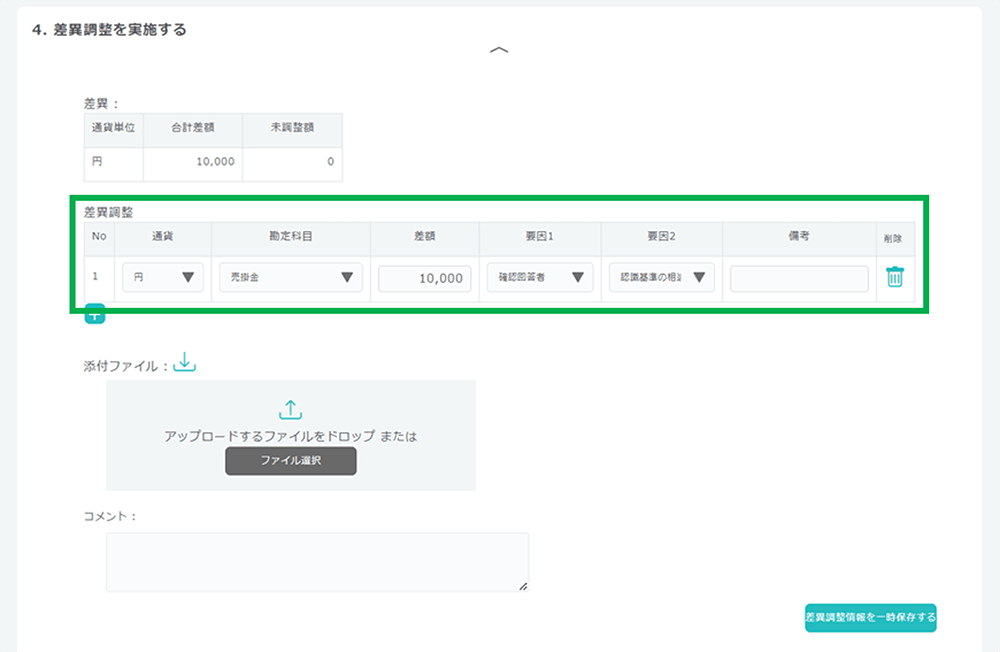Viewport: 1000px width, 652px height.
Task: Open the 通貨 currency dropdown showing 円
Action: coord(163,278)
